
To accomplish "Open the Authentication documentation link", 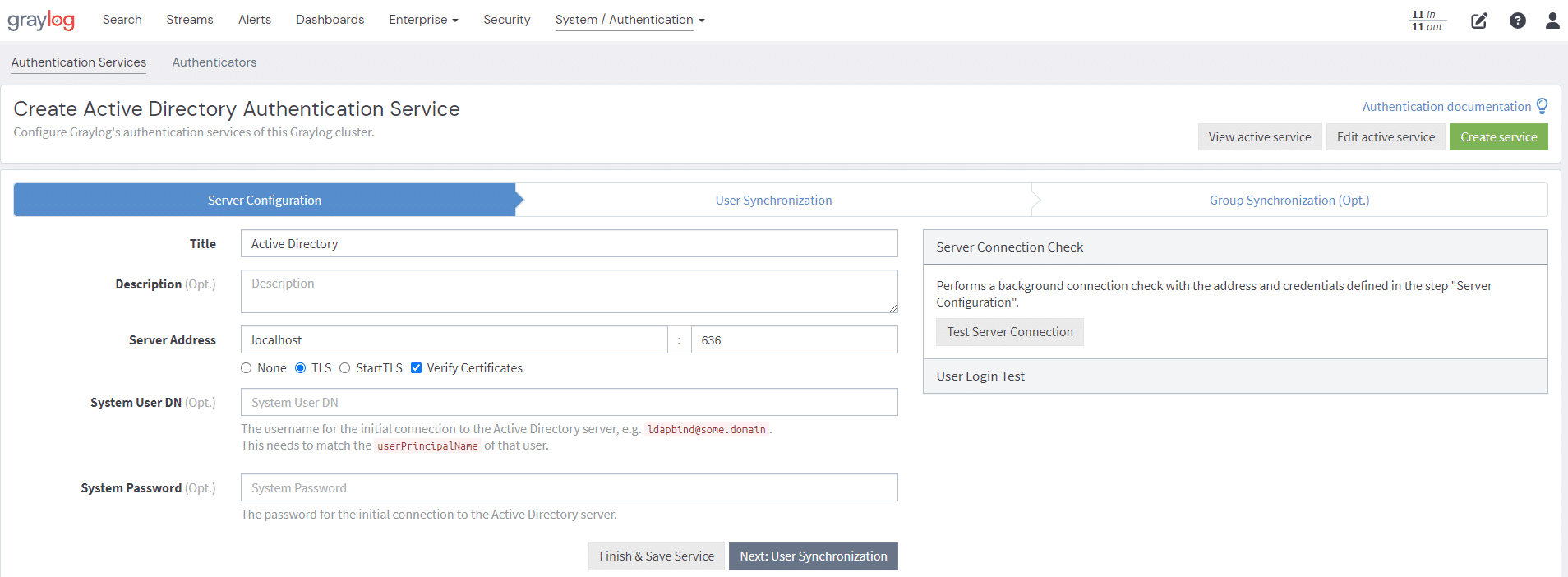I will tap(1446, 107).
